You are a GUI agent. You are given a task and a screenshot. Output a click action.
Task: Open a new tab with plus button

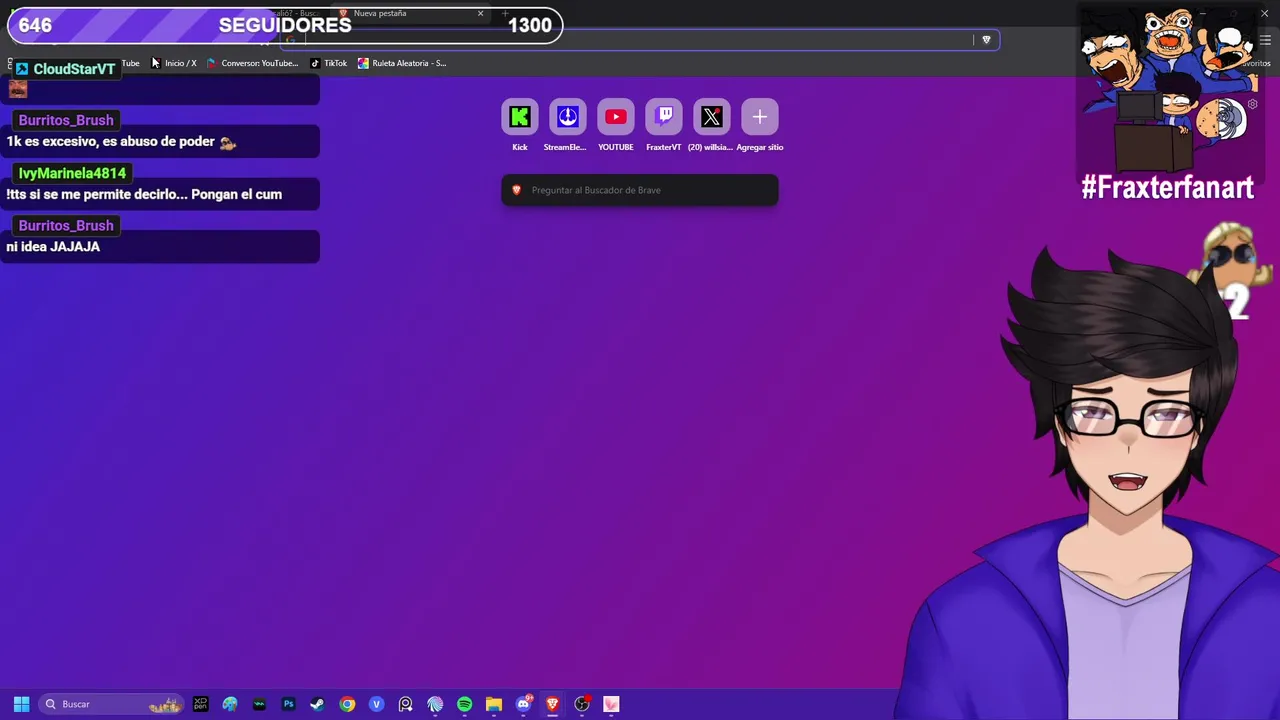tap(505, 14)
